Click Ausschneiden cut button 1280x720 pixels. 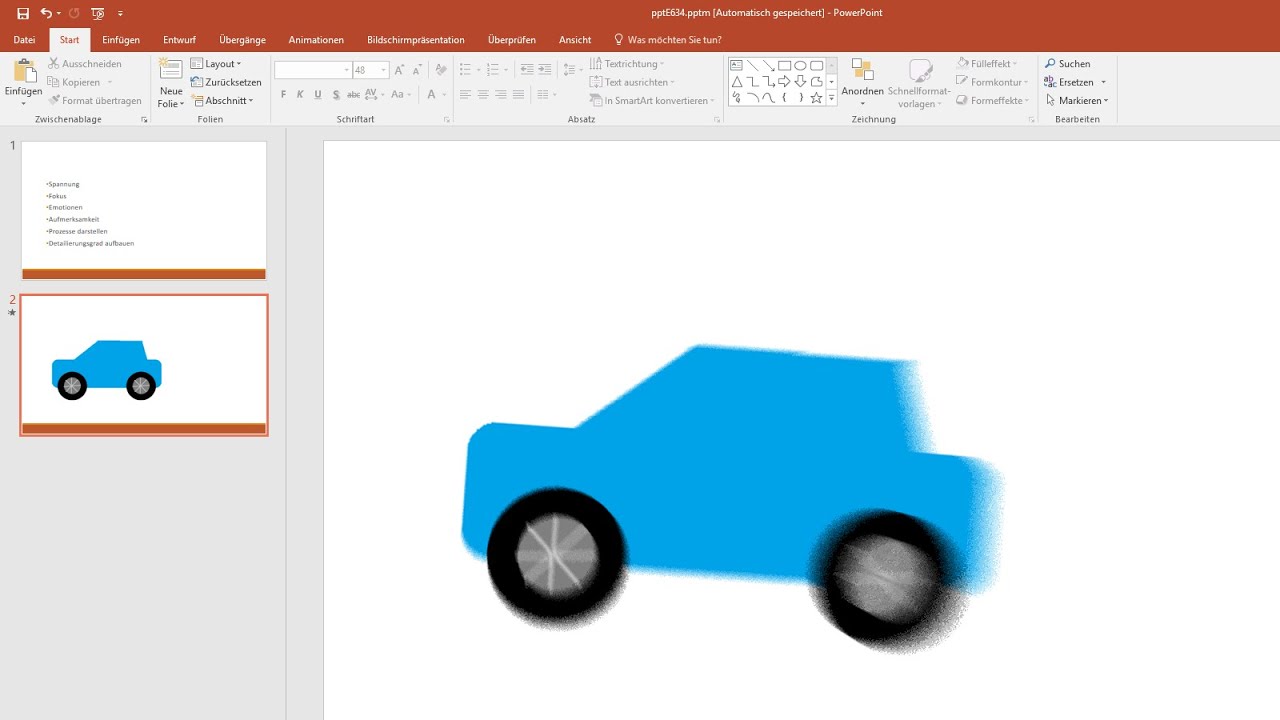click(85, 64)
